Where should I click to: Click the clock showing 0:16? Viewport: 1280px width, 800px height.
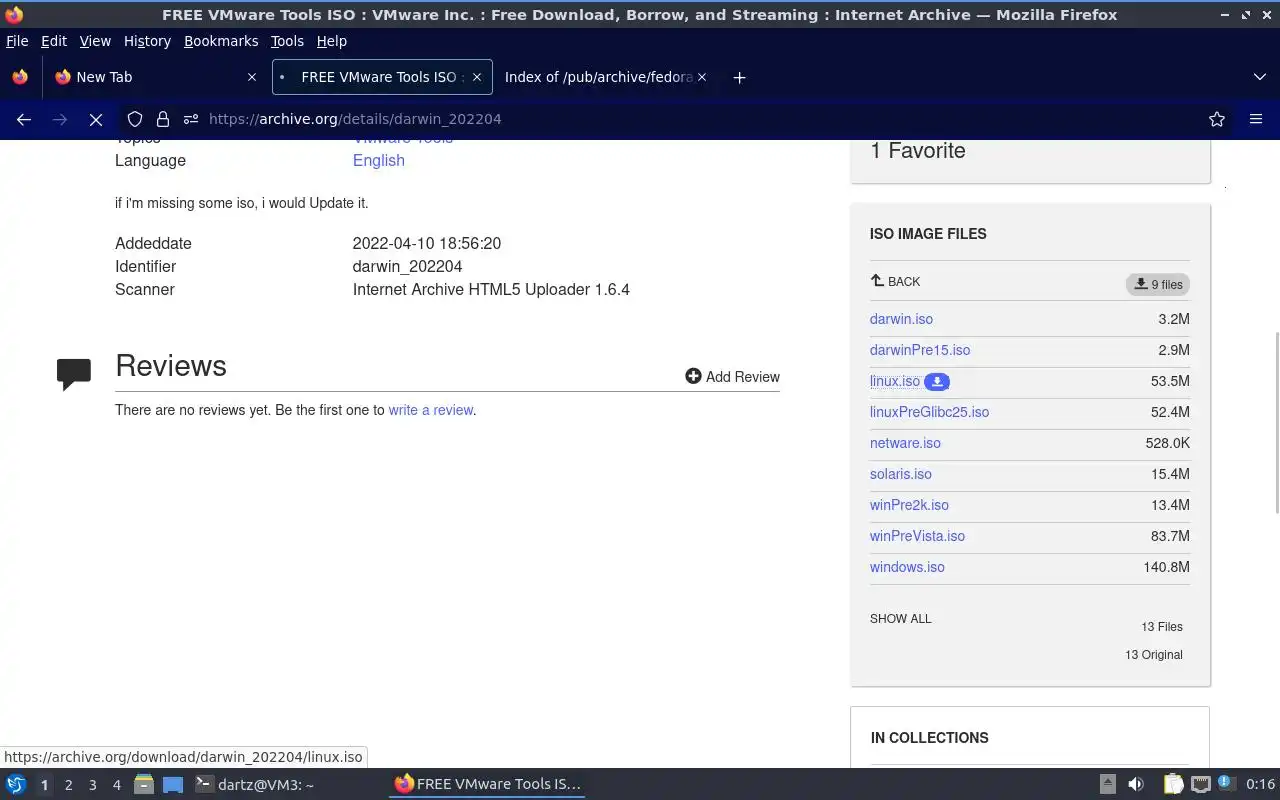coord(1260,785)
